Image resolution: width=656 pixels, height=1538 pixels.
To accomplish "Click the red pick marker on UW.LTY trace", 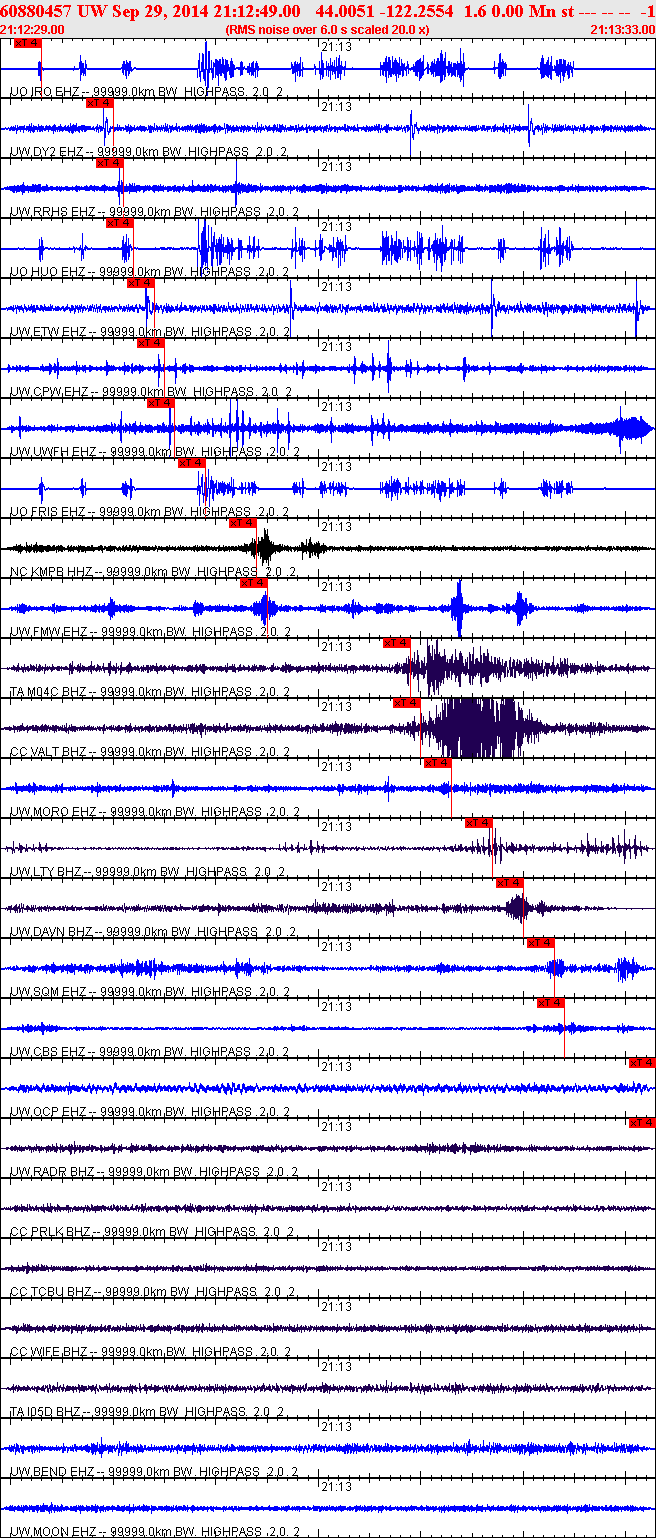I will pos(479,823).
